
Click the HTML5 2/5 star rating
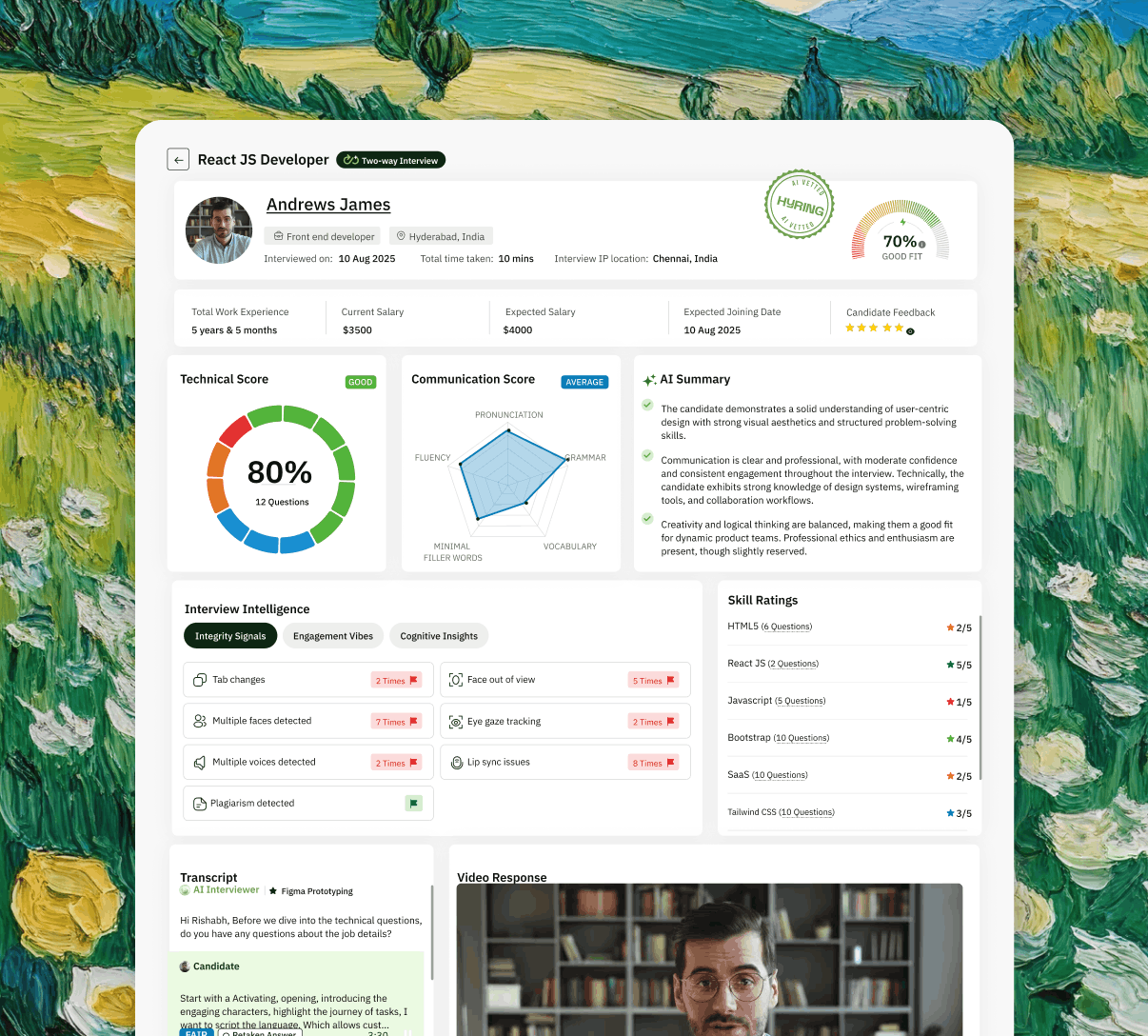click(959, 628)
